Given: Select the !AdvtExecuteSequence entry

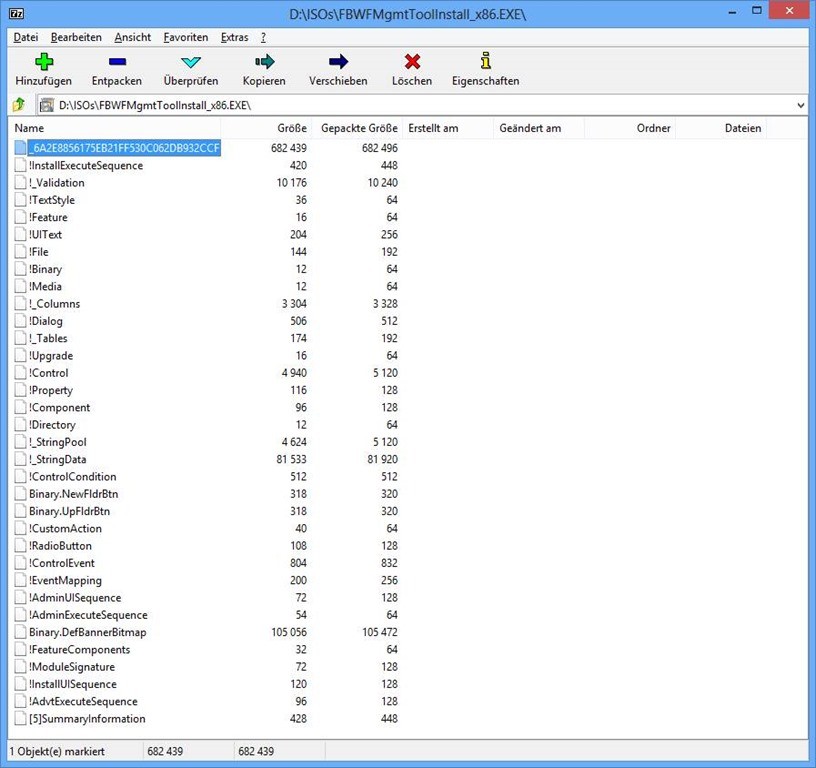Looking at the screenshot, I should pyautogui.click(x=83, y=701).
